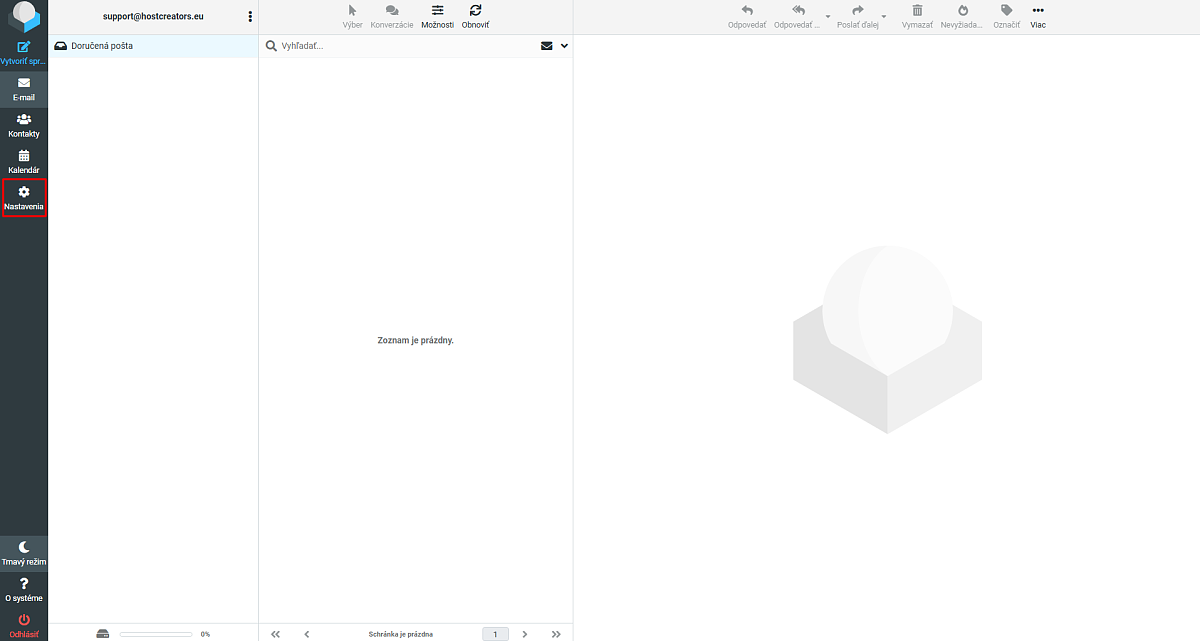
Task: Open the account three-dot menu
Action: [x=250, y=17]
